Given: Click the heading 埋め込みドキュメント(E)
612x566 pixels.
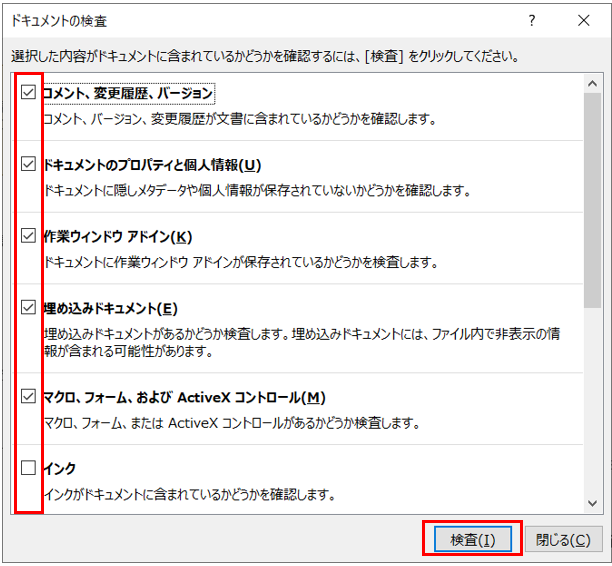Looking at the screenshot, I should 110,309.
